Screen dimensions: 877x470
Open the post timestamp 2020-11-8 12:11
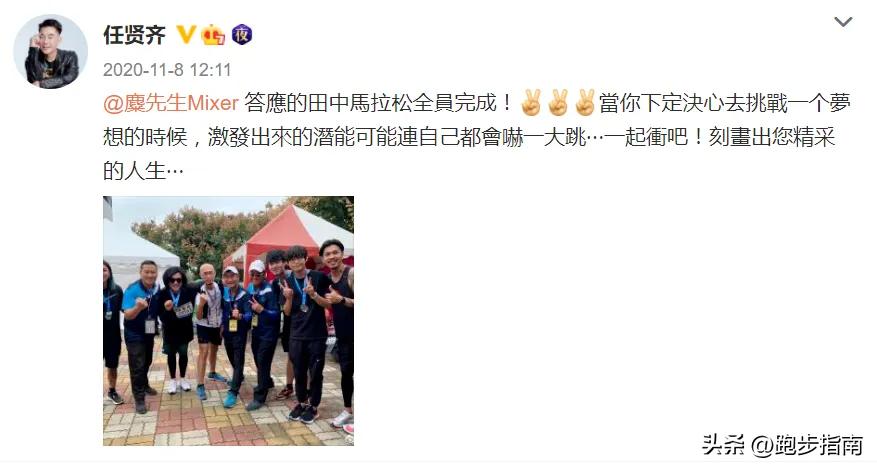(167, 70)
